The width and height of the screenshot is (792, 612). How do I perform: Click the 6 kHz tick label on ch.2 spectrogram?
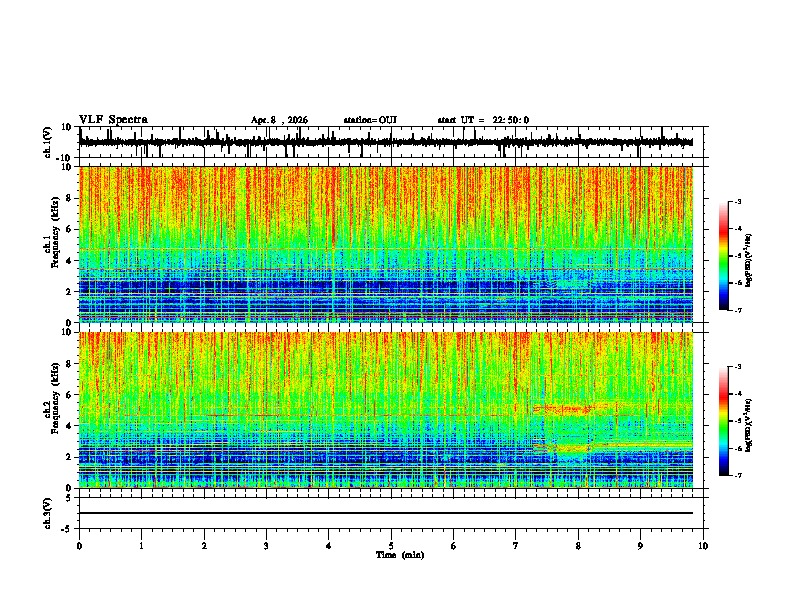[70, 395]
